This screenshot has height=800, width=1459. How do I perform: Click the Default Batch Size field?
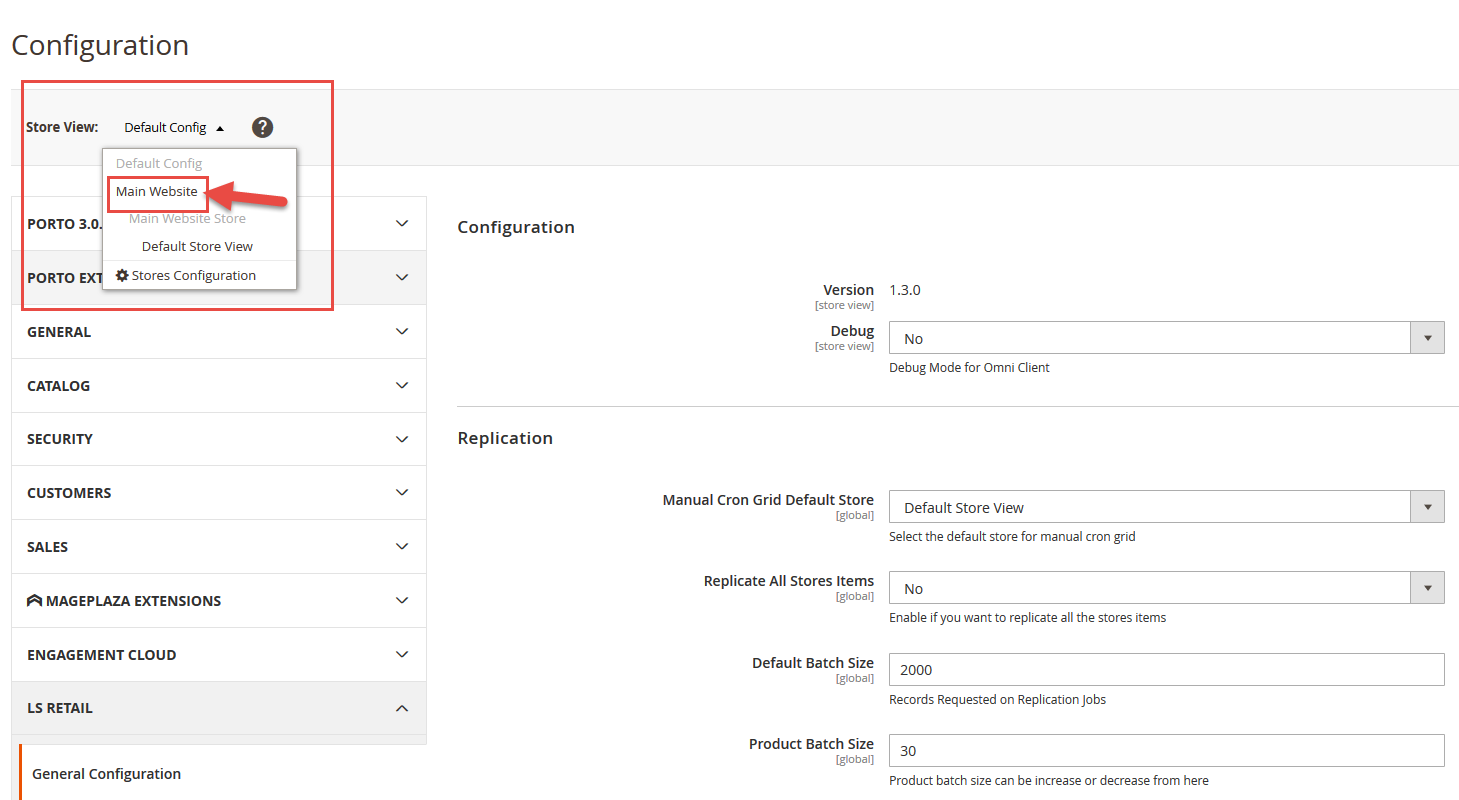pos(1166,670)
